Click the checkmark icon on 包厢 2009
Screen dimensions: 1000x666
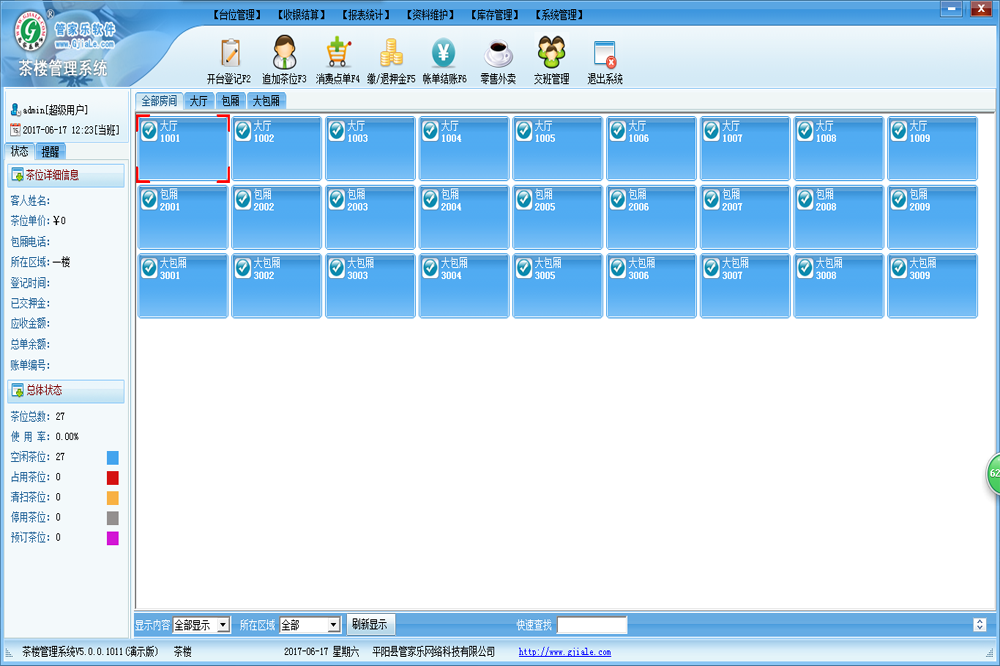[899, 200]
